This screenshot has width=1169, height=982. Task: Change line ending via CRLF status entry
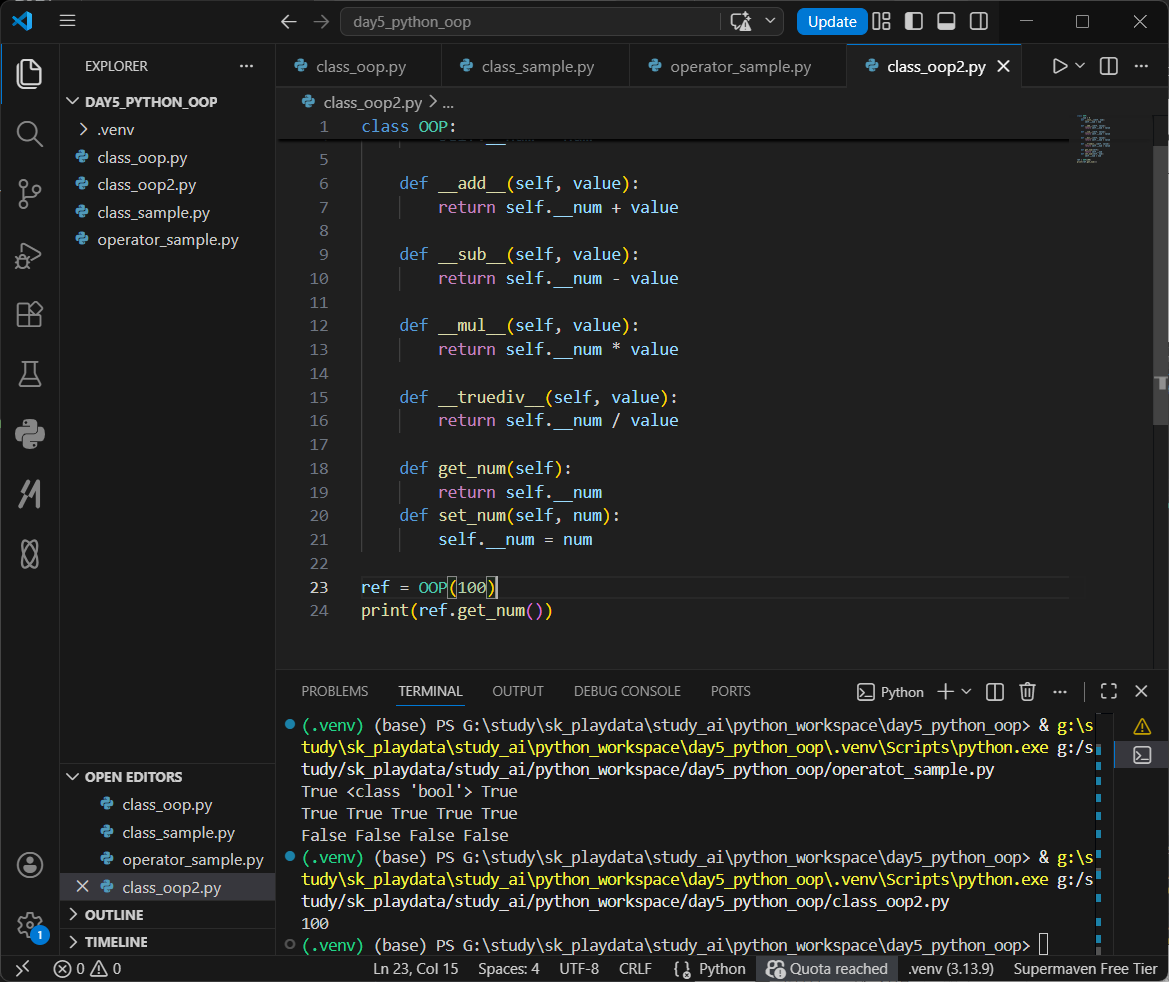point(635,969)
